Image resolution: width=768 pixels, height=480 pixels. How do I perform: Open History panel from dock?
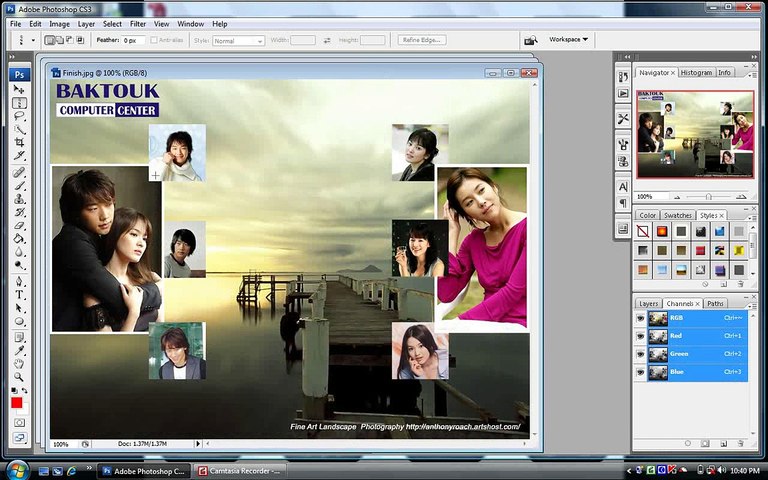pyautogui.click(x=623, y=77)
